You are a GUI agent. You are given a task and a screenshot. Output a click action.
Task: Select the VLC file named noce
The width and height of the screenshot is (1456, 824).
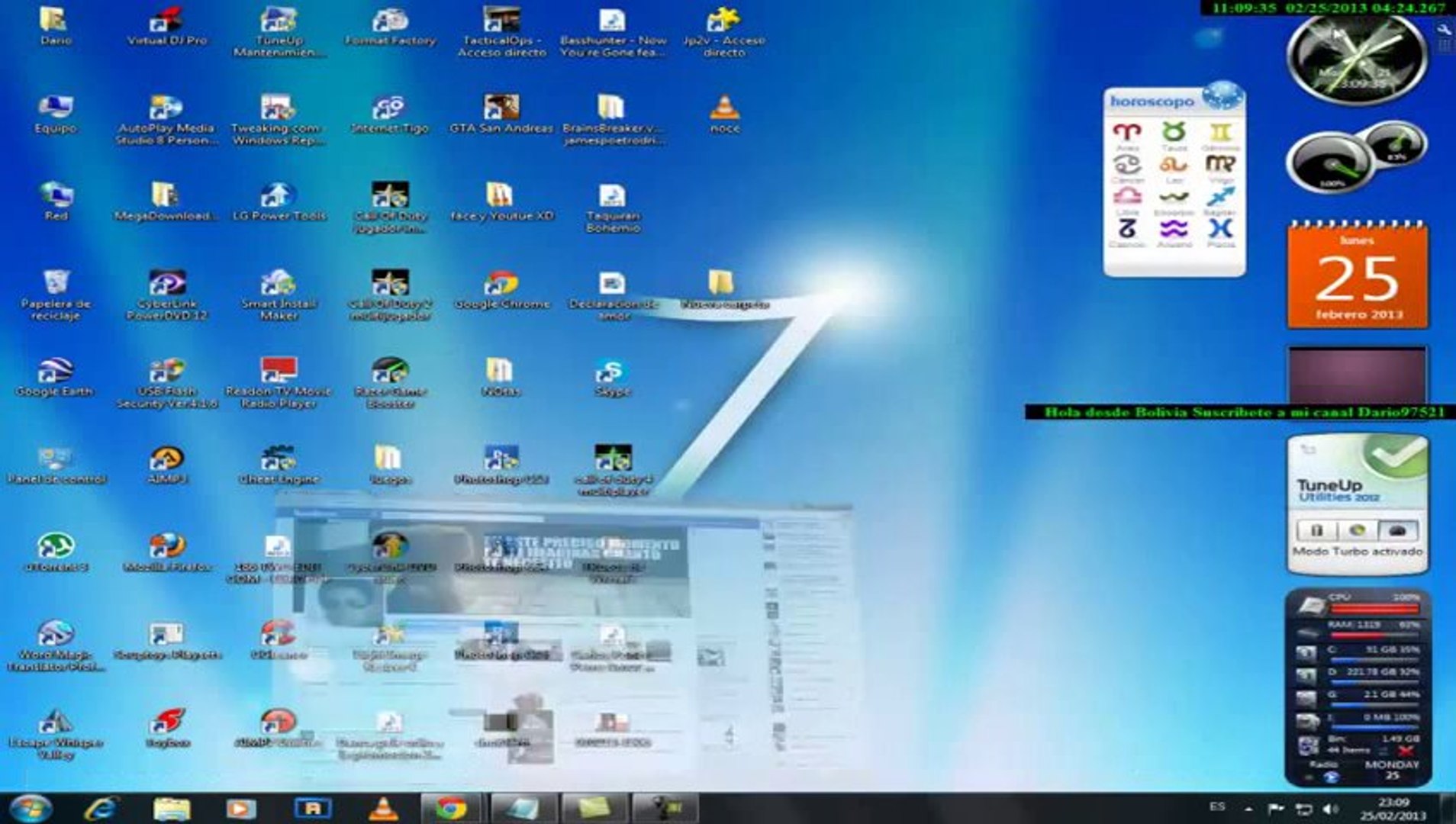point(724,114)
